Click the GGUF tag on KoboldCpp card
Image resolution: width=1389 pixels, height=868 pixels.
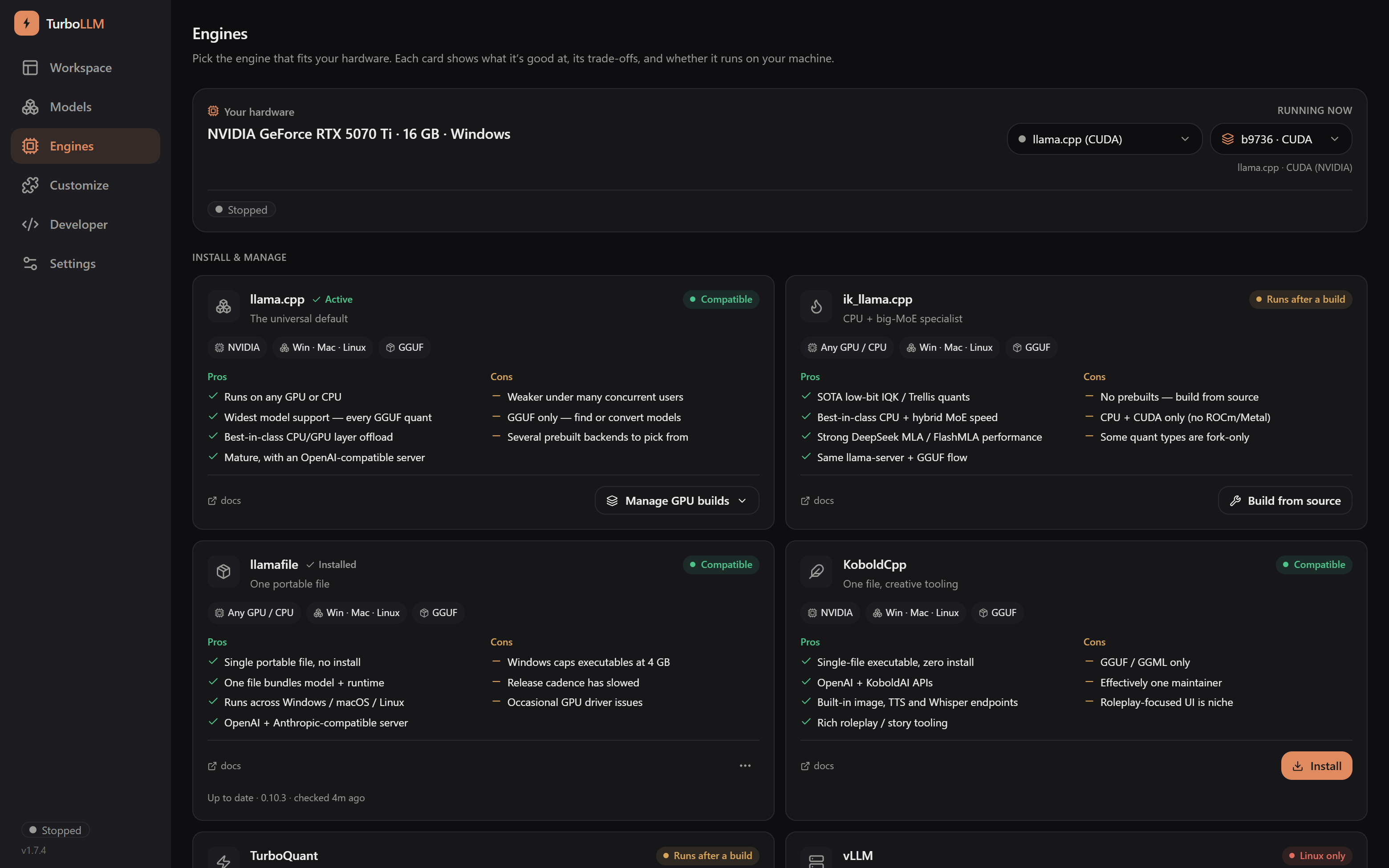click(997, 612)
